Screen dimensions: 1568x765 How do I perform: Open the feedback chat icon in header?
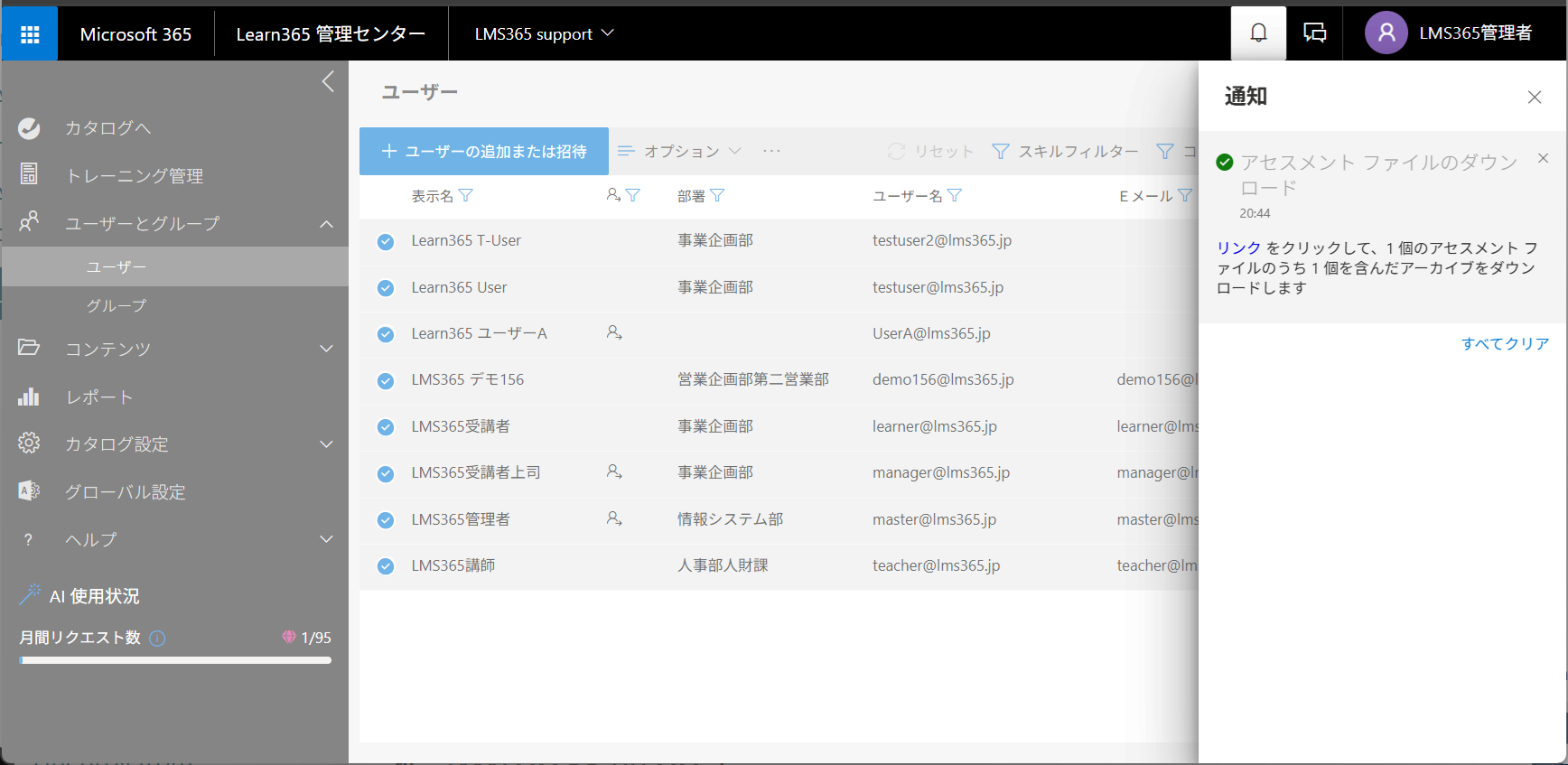click(1314, 33)
